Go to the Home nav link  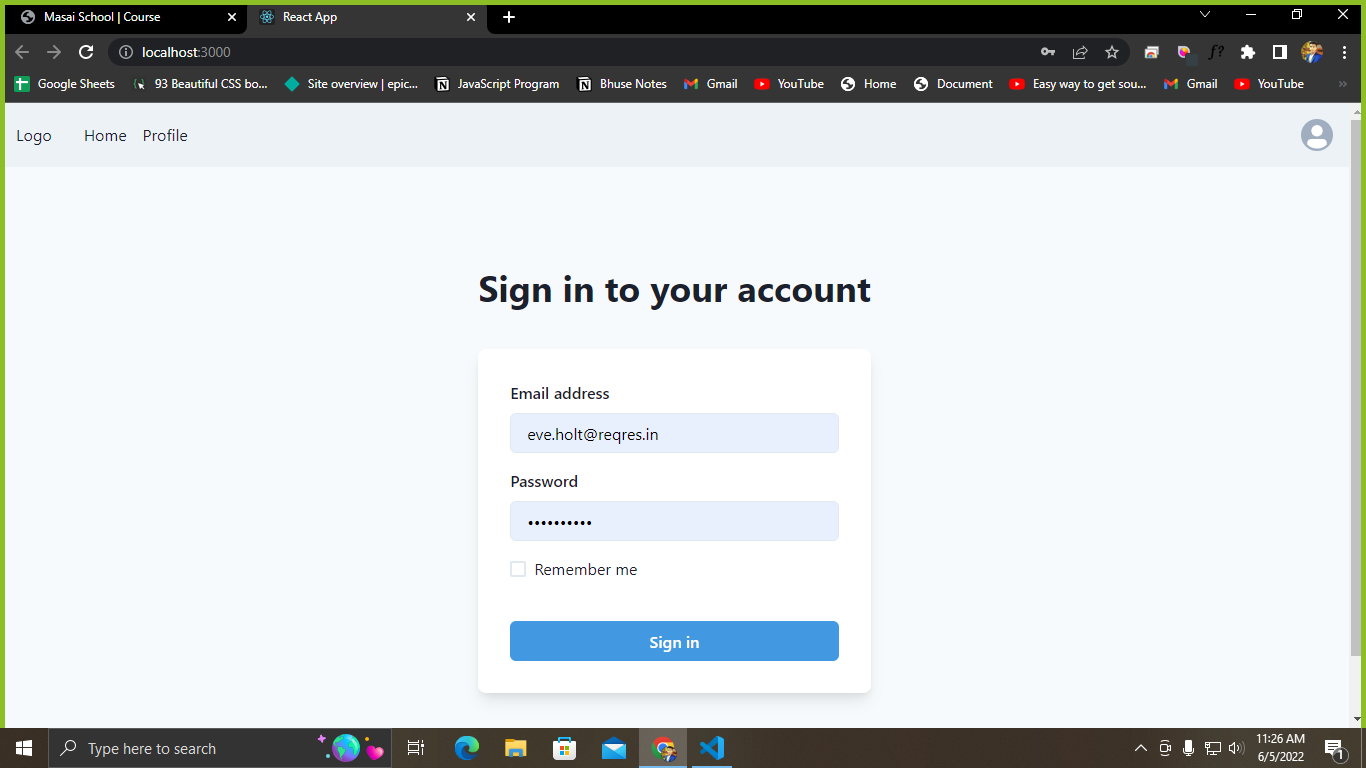pos(105,135)
